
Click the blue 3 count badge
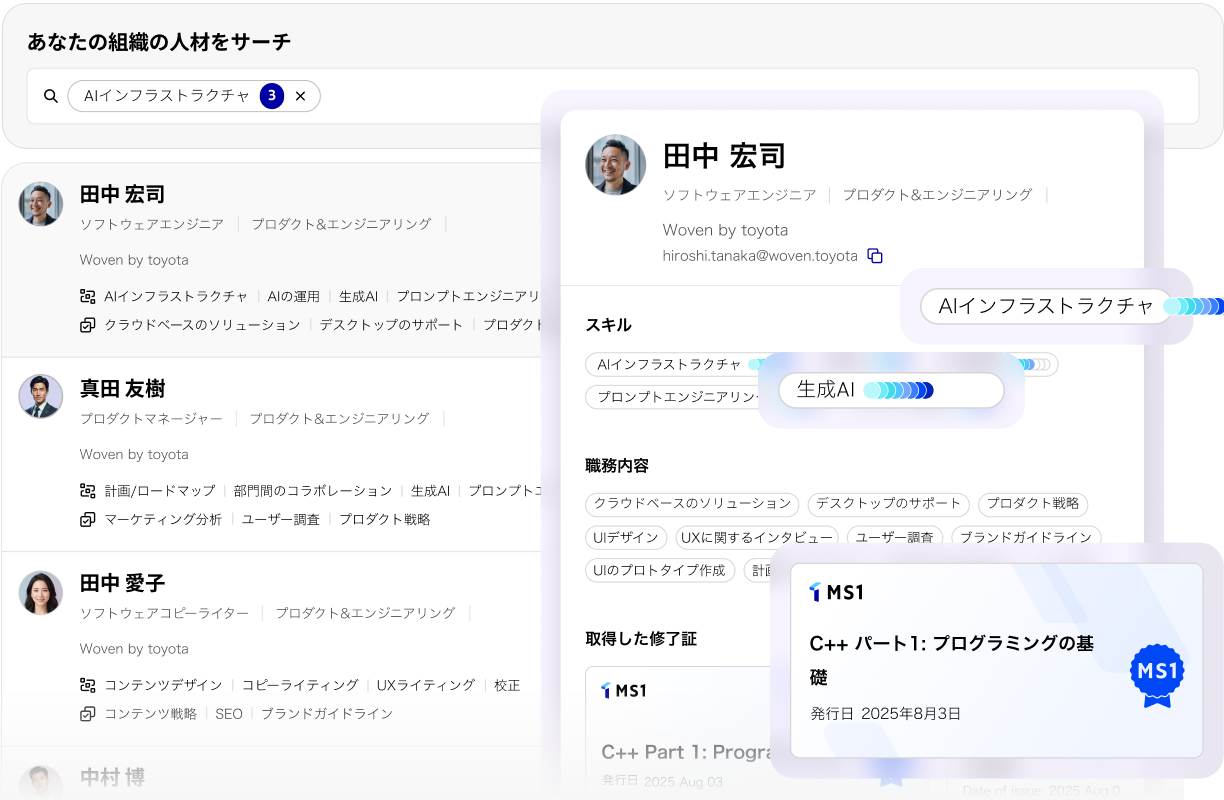pyautogui.click(x=272, y=96)
